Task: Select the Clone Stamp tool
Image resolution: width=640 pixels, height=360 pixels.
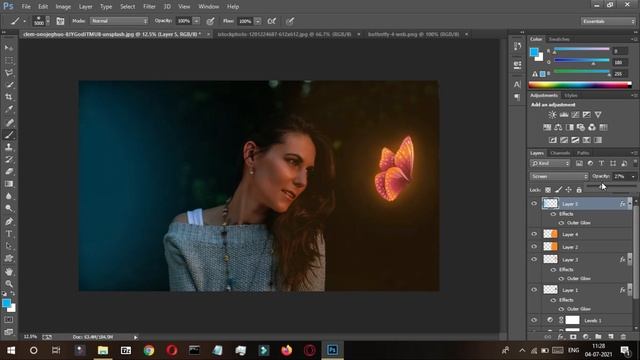Action: 9,147
